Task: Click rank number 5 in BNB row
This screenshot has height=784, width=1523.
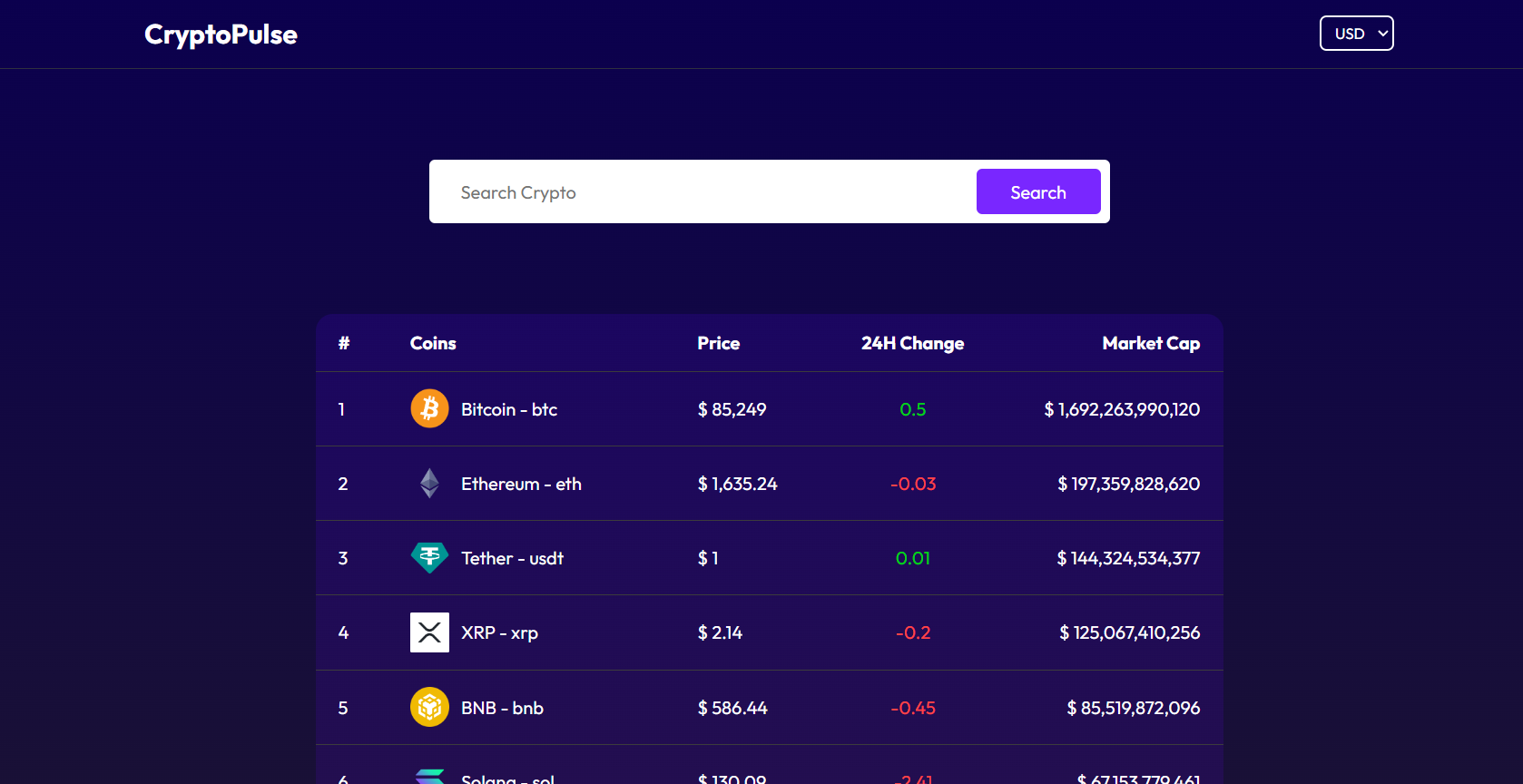Action: coord(343,708)
